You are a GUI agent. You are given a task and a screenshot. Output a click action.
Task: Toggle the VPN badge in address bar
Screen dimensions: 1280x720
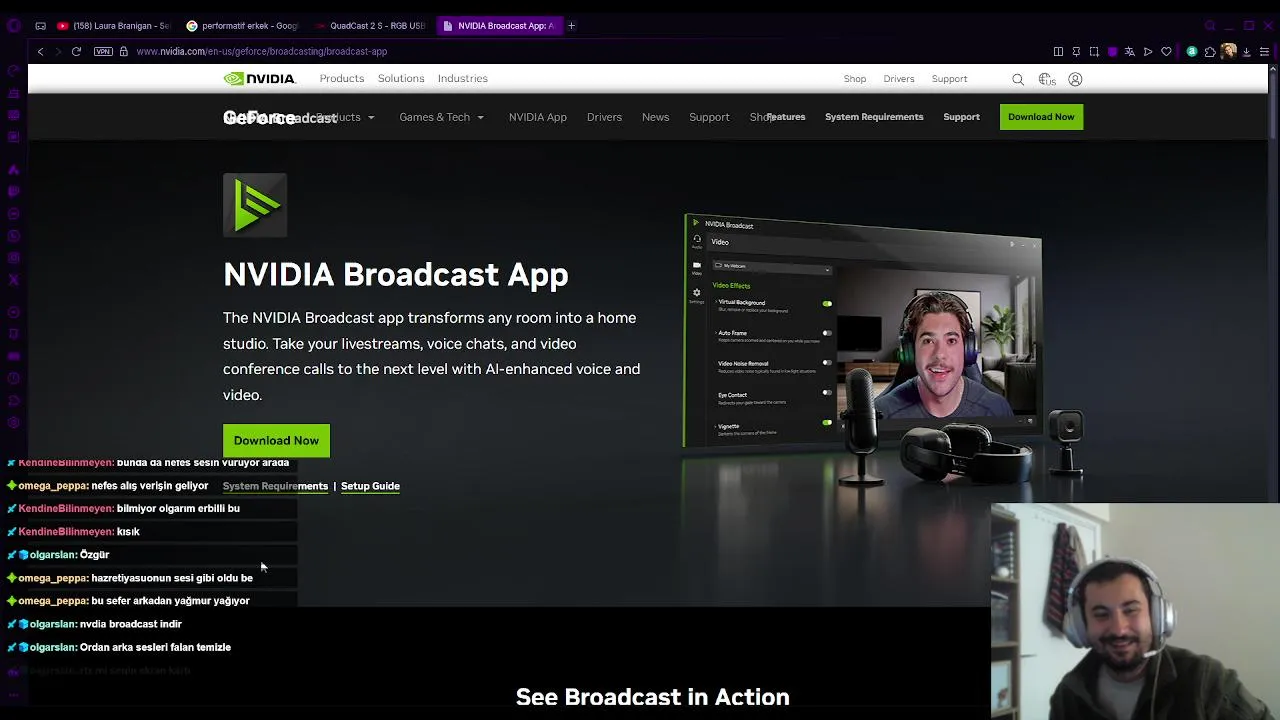[x=103, y=51]
